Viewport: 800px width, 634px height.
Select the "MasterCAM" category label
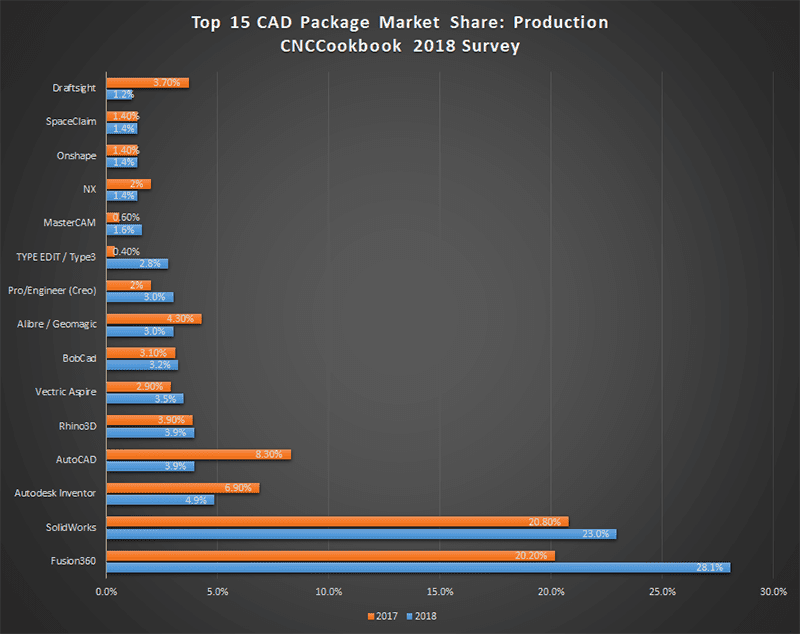(x=69, y=222)
